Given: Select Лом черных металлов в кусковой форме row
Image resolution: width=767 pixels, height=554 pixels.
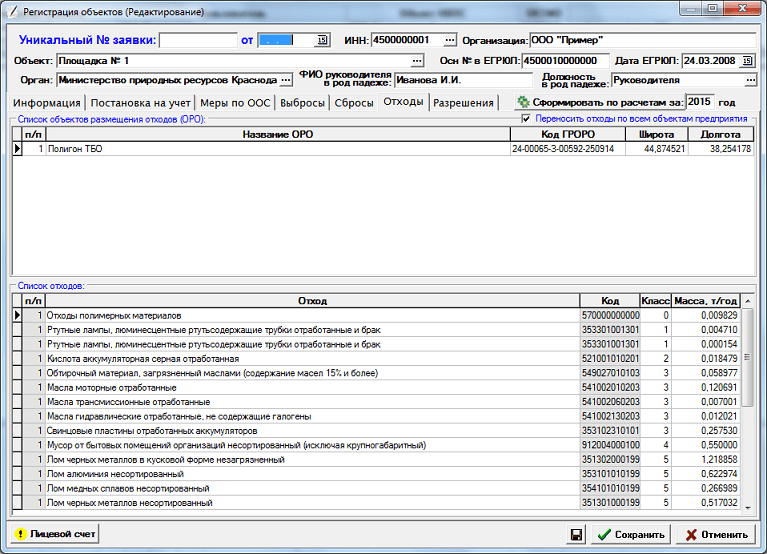Looking at the screenshot, I should click(376, 460).
